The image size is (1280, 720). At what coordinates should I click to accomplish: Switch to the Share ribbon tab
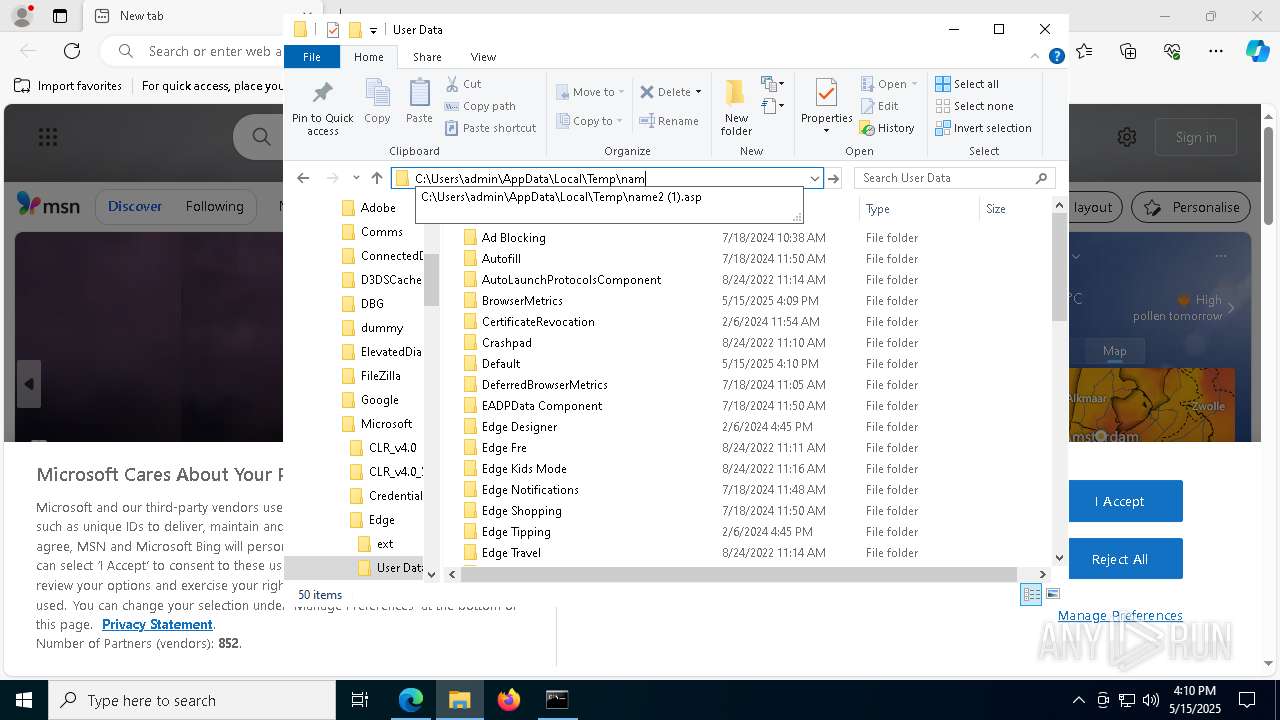pyautogui.click(x=427, y=57)
